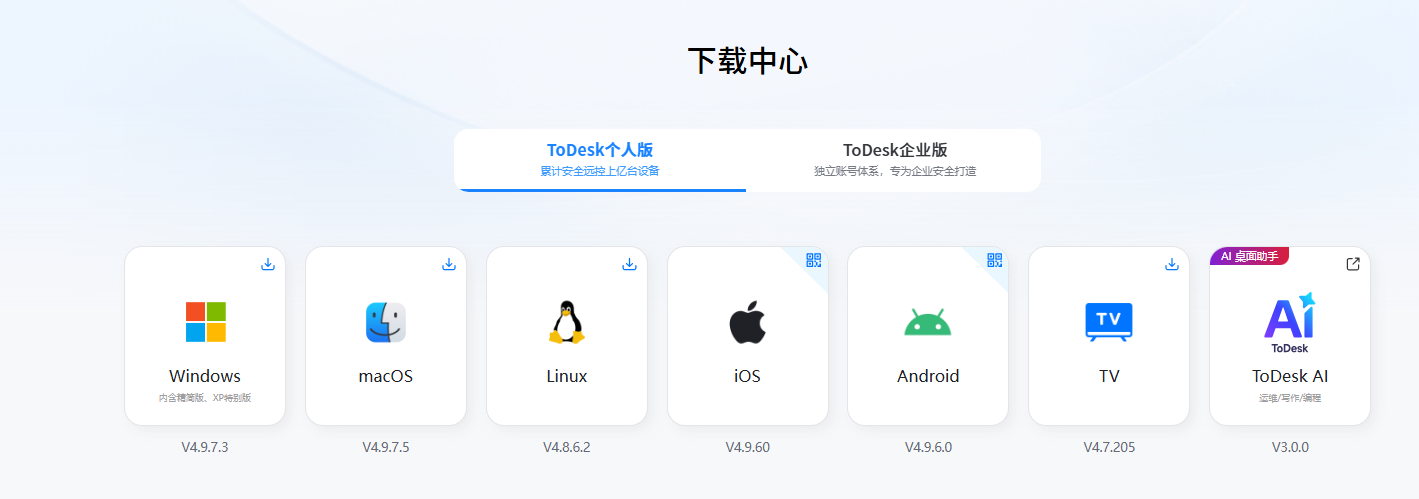1419x499 pixels.
Task: Show the Android QR code icon
Action: 994,260
